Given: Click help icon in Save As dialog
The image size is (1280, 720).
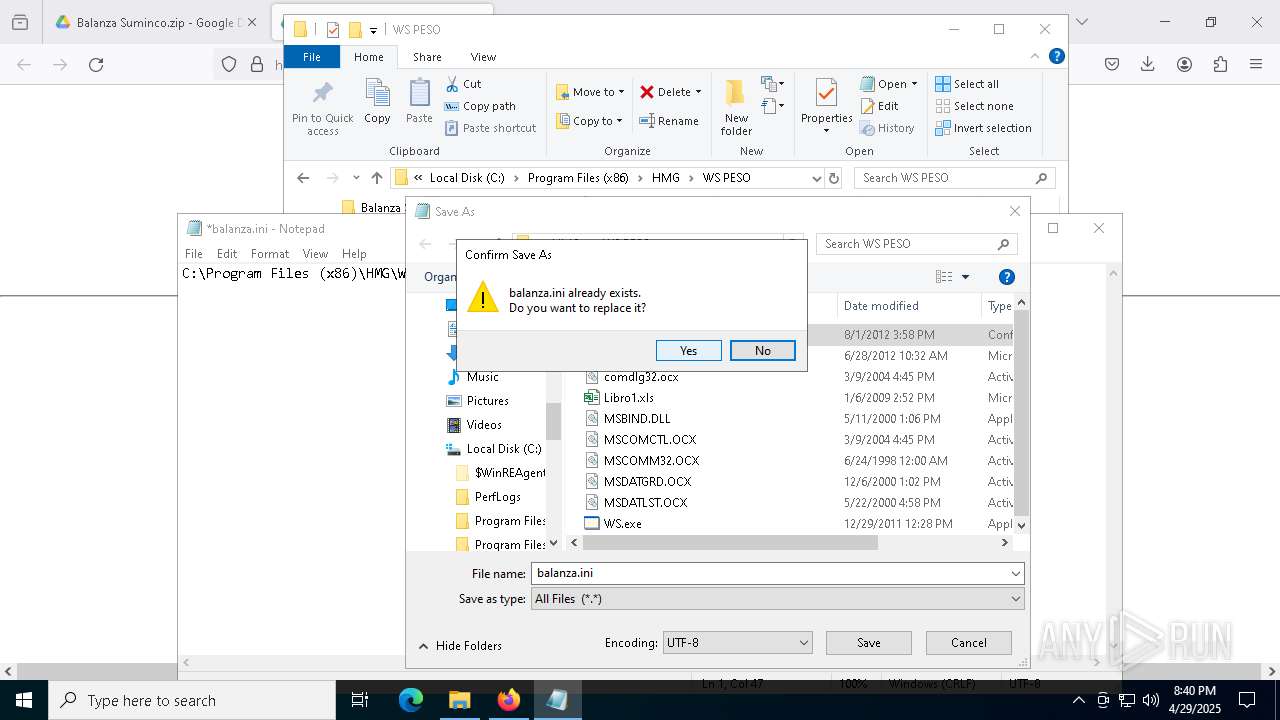Looking at the screenshot, I should (x=1007, y=277).
